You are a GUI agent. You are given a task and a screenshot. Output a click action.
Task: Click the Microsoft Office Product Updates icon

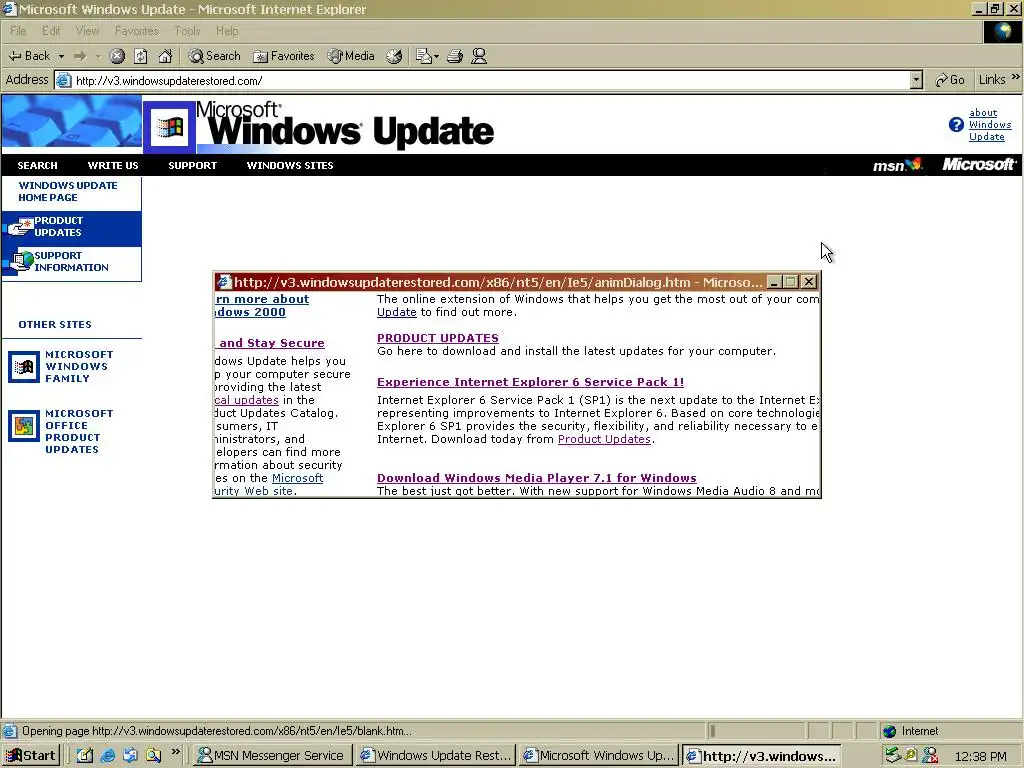coord(24,426)
